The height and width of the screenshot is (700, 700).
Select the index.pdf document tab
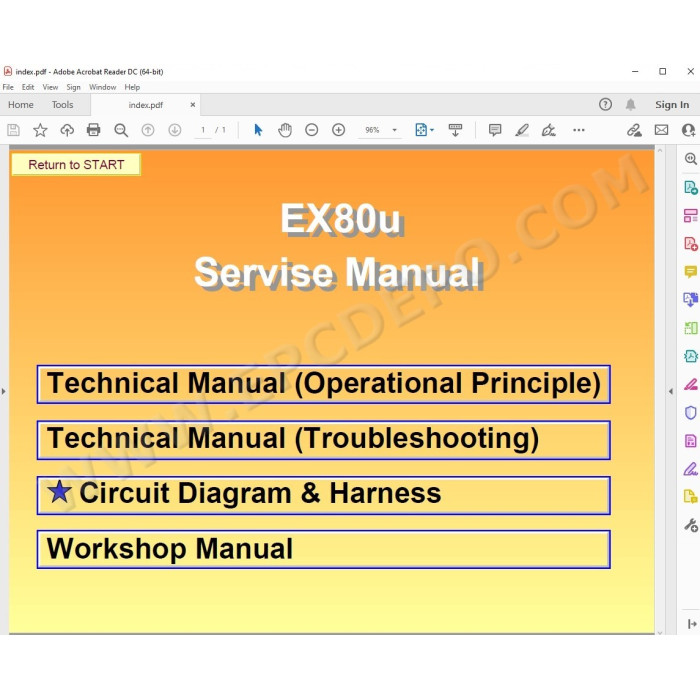click(x=146, y=105)
